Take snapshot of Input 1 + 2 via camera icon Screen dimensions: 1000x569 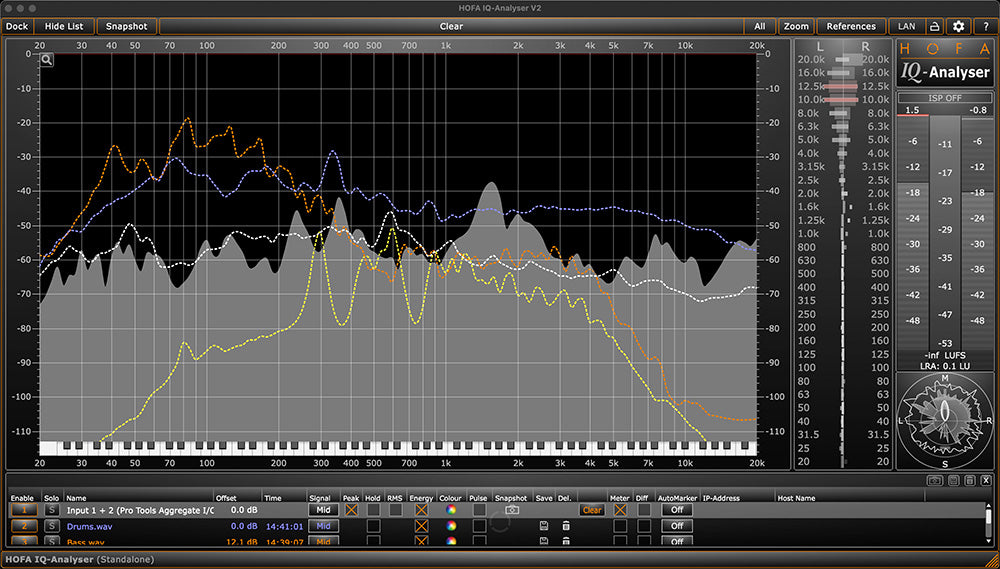[x=511, y=510]
